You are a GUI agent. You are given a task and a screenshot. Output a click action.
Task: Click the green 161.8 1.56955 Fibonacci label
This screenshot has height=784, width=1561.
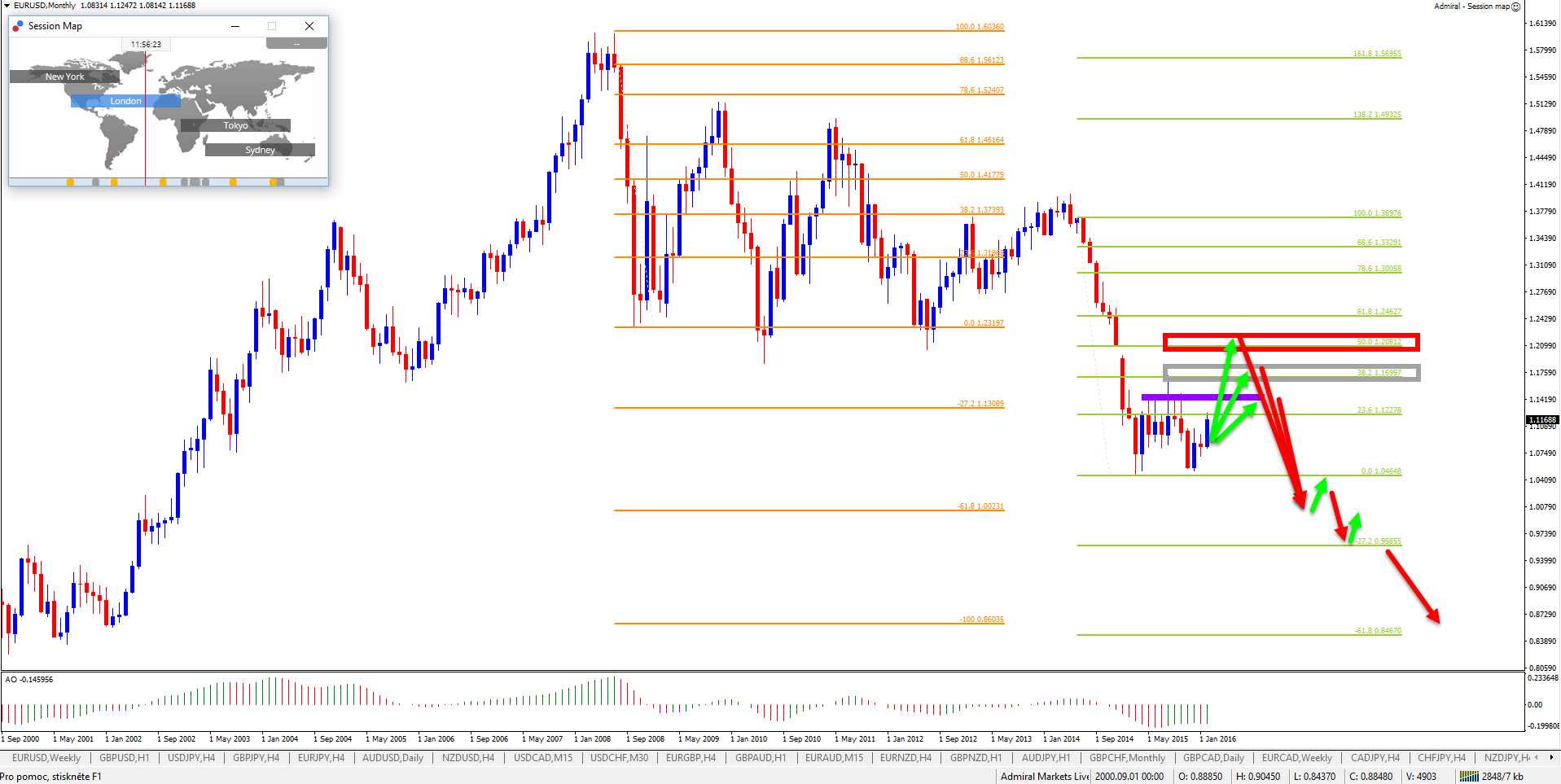pos(1378,54)
